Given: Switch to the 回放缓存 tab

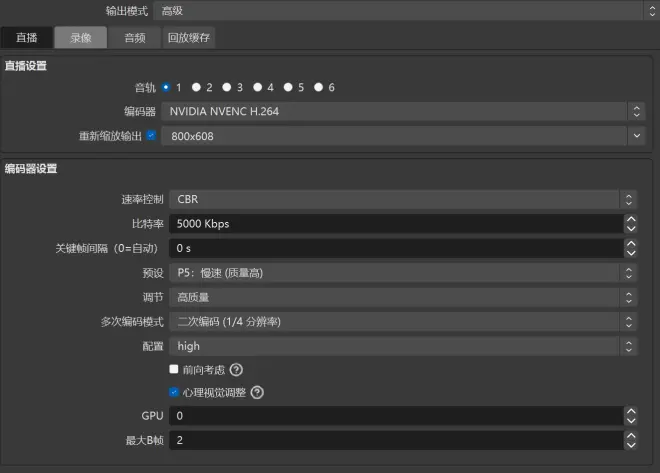Looking at the screenshot, I should point(189,38).
